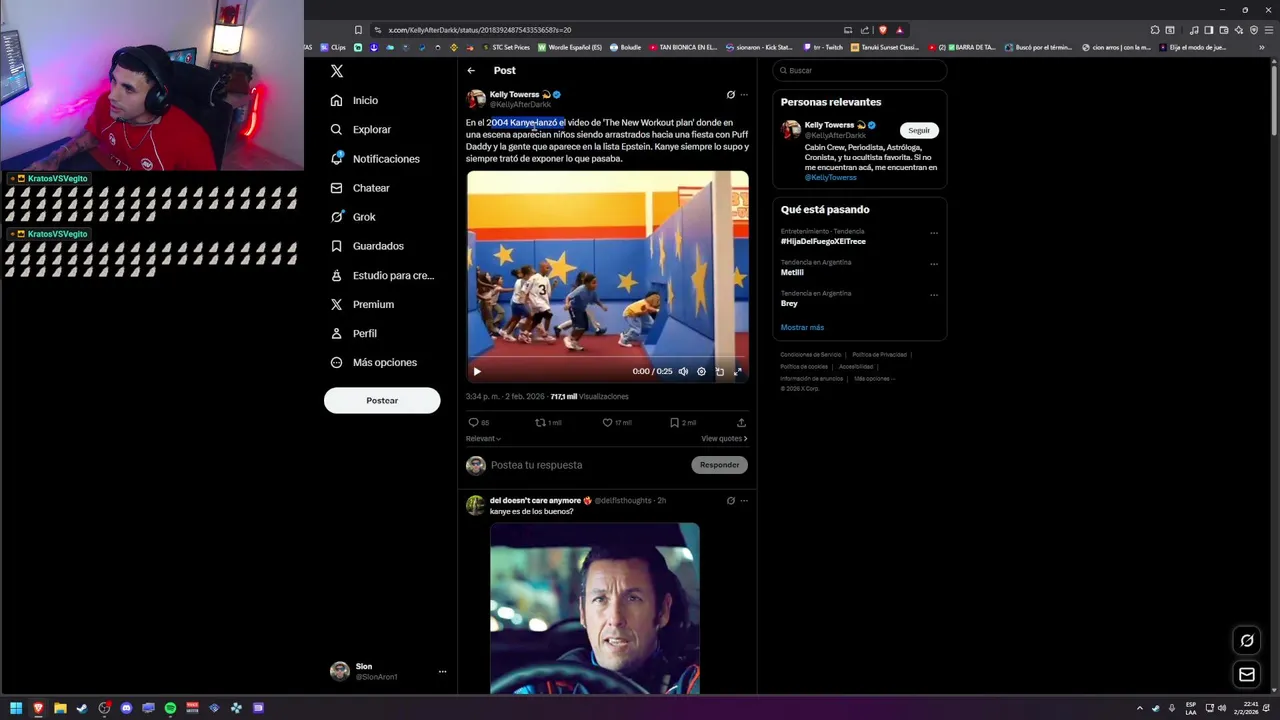Screen dimensions: 1280x720
Task: Go to Perfil page
Action: (354, 333)
